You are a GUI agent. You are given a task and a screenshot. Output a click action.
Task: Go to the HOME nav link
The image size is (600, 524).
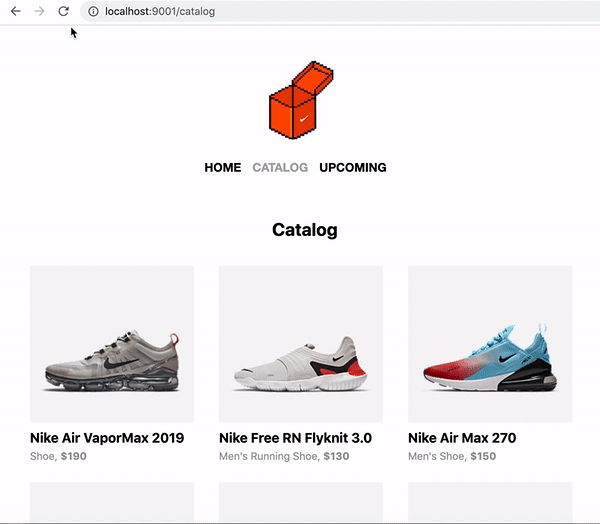tap(222, 168)
